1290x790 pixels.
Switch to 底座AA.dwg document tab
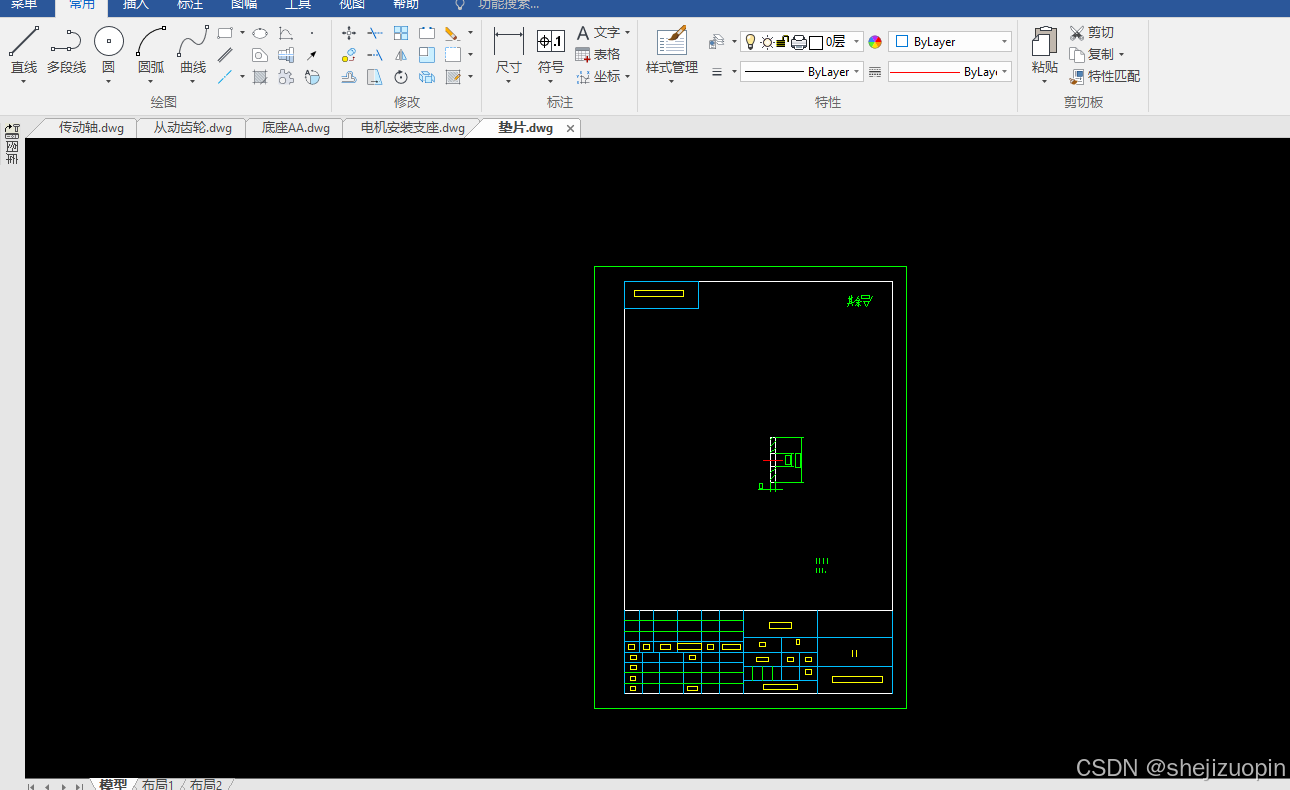click(x=295, y=128)
